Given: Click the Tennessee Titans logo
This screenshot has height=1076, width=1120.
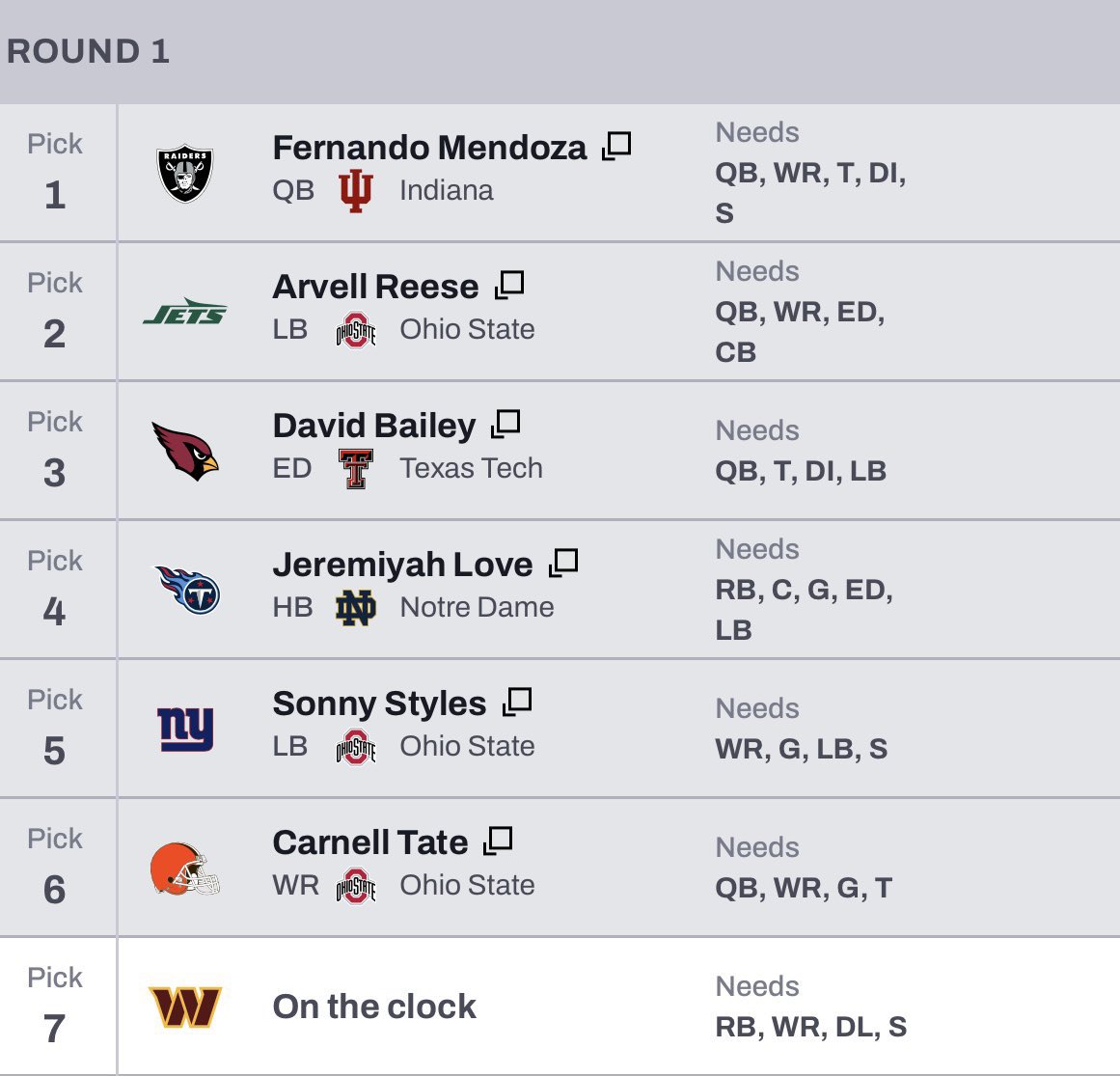Looking at the screenshot, I should [187, 590].
